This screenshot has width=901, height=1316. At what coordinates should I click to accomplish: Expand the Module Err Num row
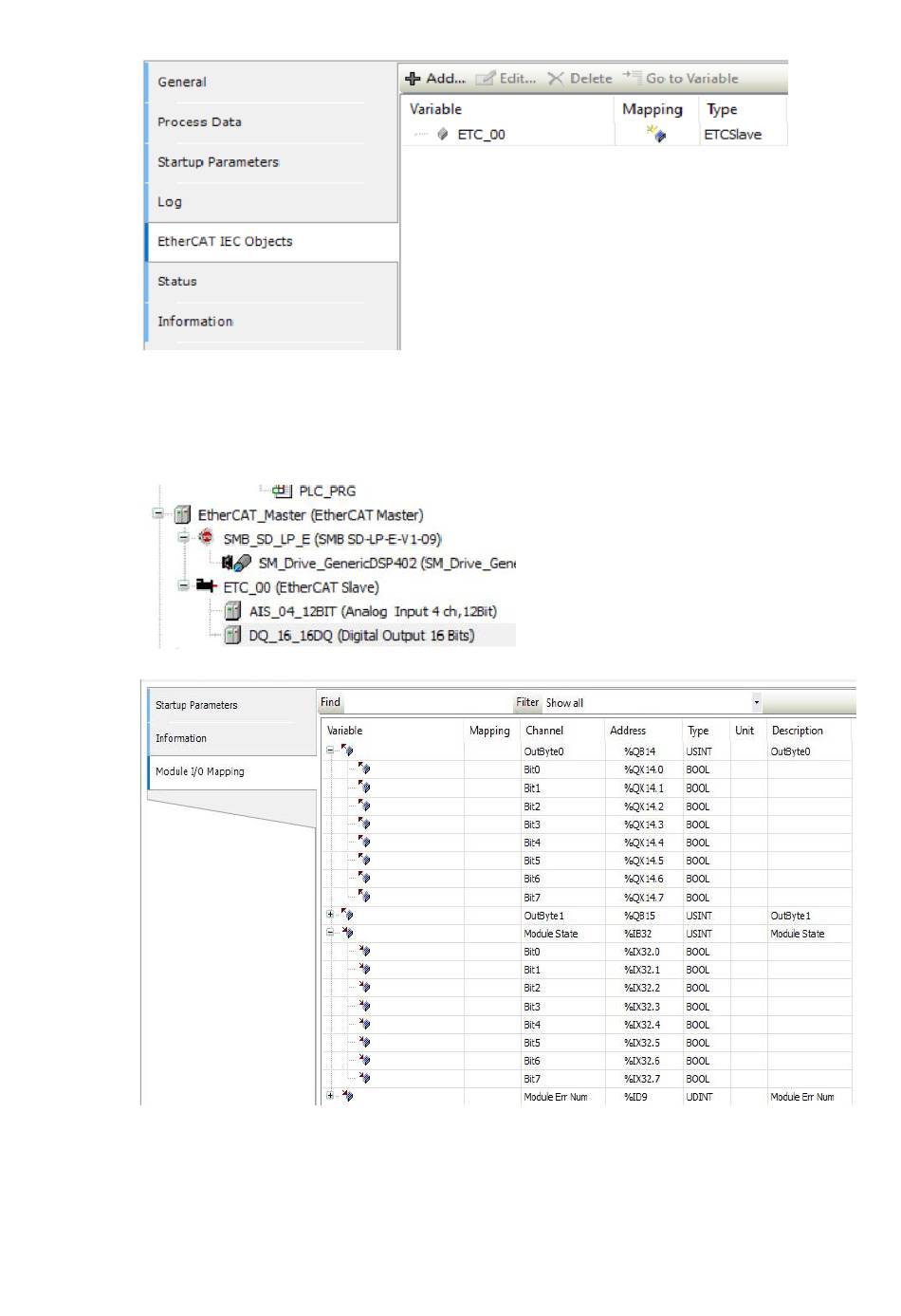point(330,1096)
